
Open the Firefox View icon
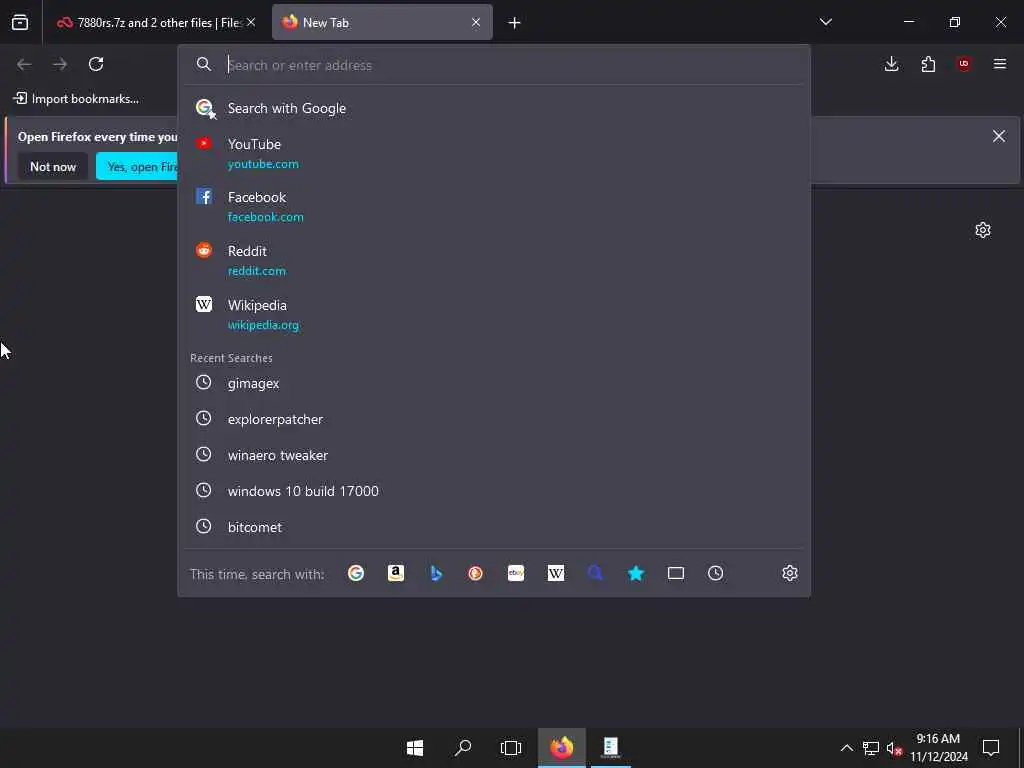point(20,22)
